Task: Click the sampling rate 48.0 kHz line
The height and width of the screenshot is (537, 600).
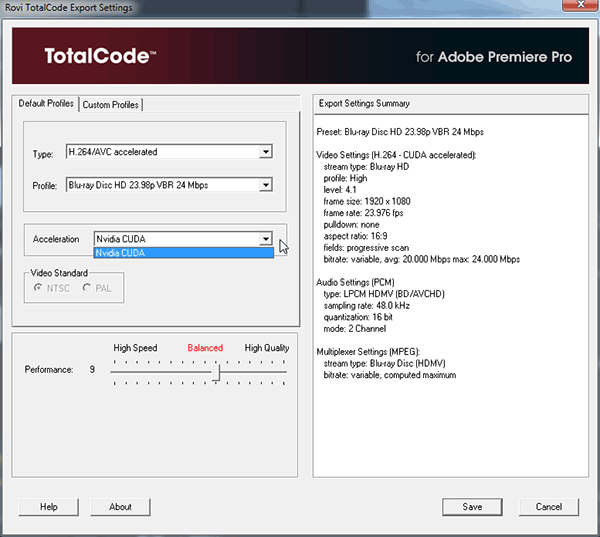Action: [366, 305]
